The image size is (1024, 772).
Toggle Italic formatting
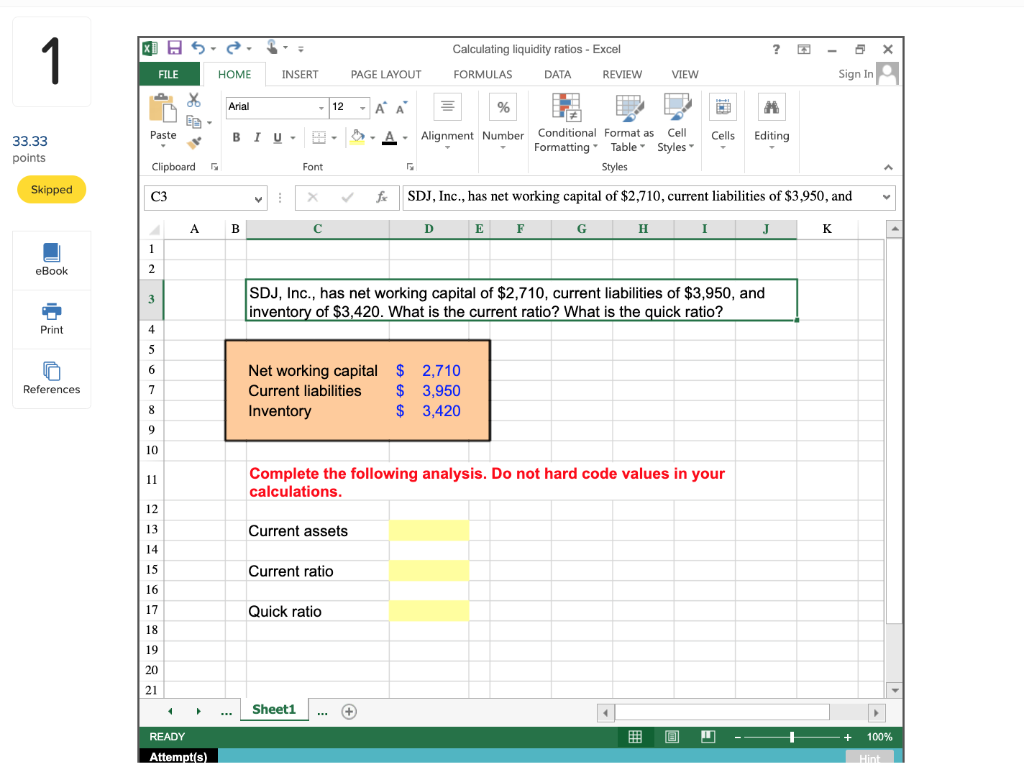257,137
